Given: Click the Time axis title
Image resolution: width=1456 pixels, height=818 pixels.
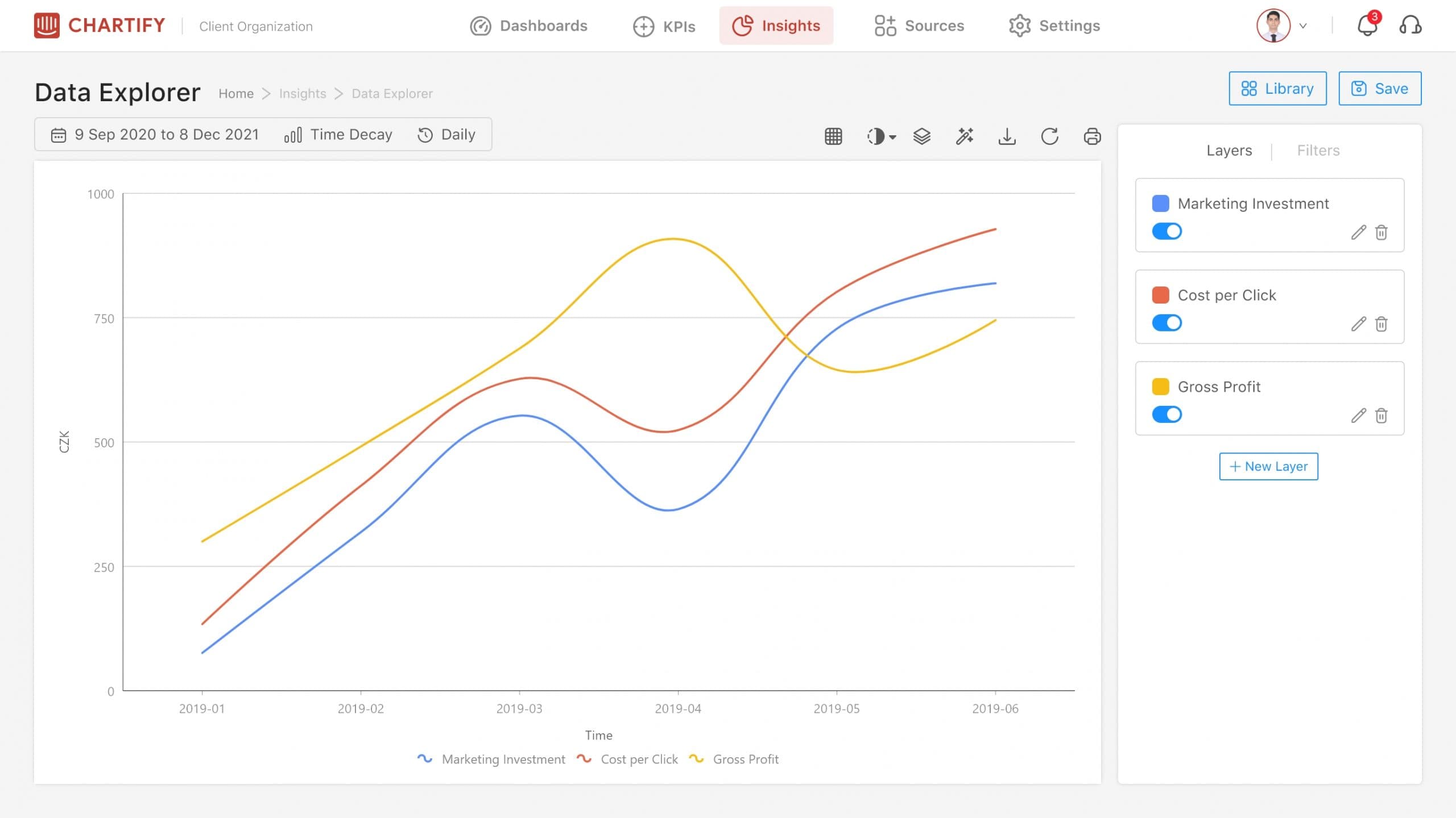Looking at the screenshot, I should (599, 735).
